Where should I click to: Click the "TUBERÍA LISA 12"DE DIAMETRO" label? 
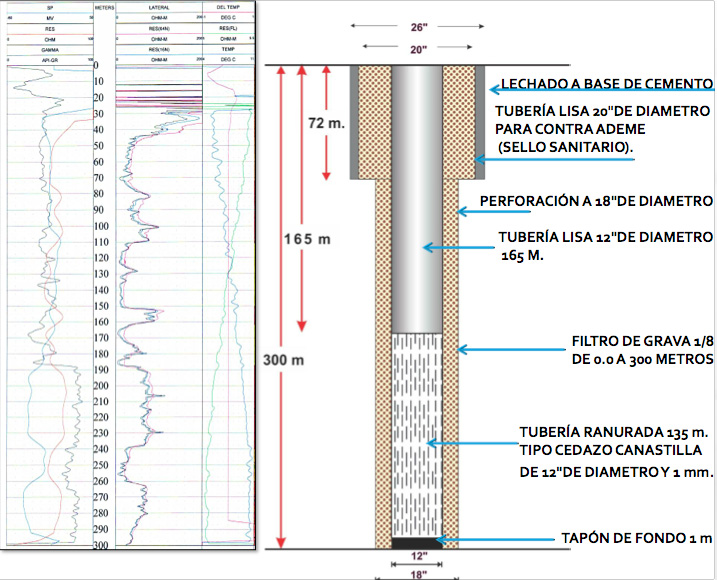click(605, 237)
